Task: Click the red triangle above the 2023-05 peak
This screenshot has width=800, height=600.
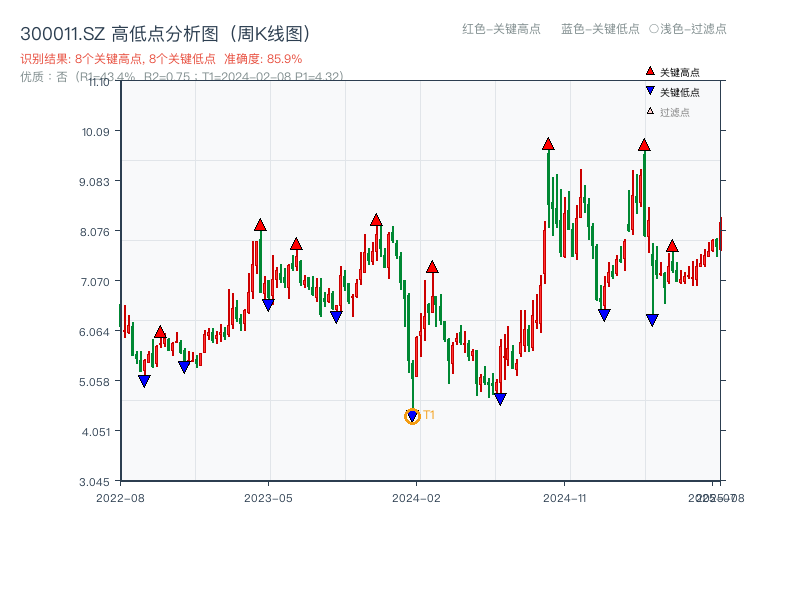Action: 261,226
